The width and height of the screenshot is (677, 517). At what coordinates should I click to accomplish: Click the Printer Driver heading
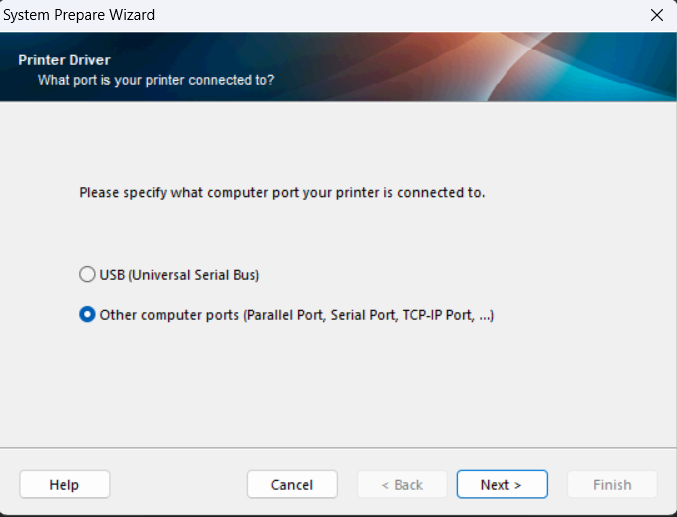[63, 60]
